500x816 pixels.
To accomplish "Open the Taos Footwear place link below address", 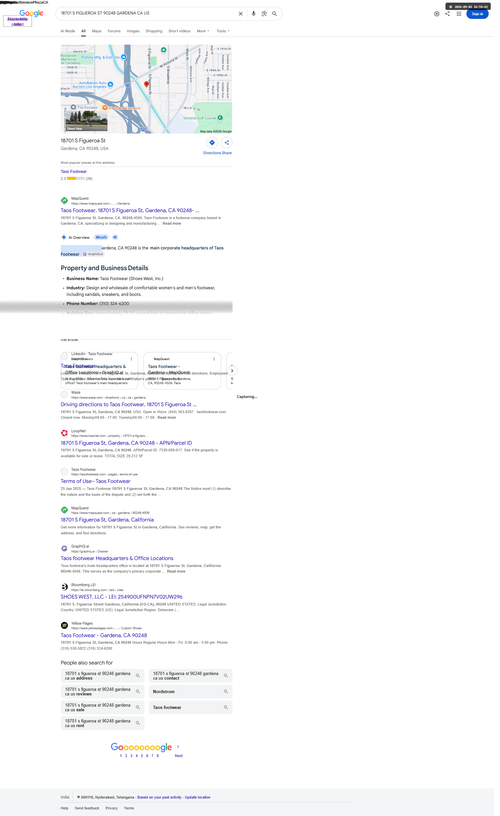I will 73,171.
